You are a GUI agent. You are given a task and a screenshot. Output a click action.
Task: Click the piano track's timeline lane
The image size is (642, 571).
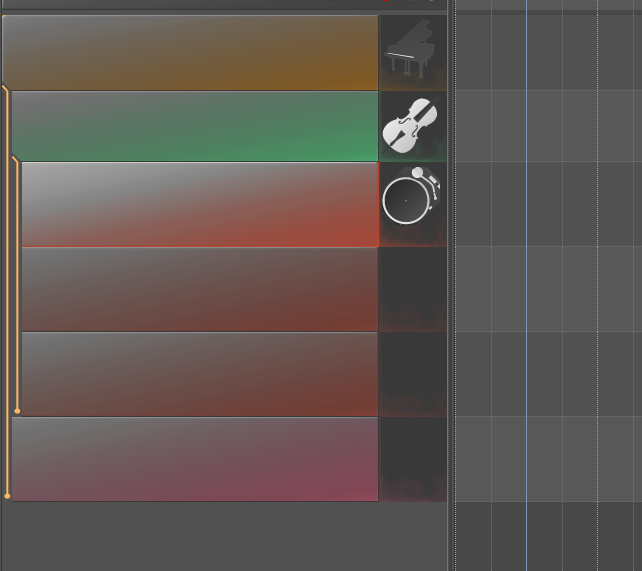(549, 53)
